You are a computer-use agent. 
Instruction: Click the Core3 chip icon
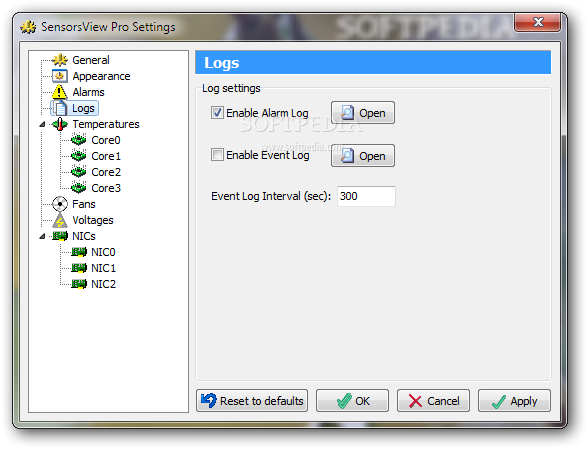pyautogui.click(x=79, y=188)
